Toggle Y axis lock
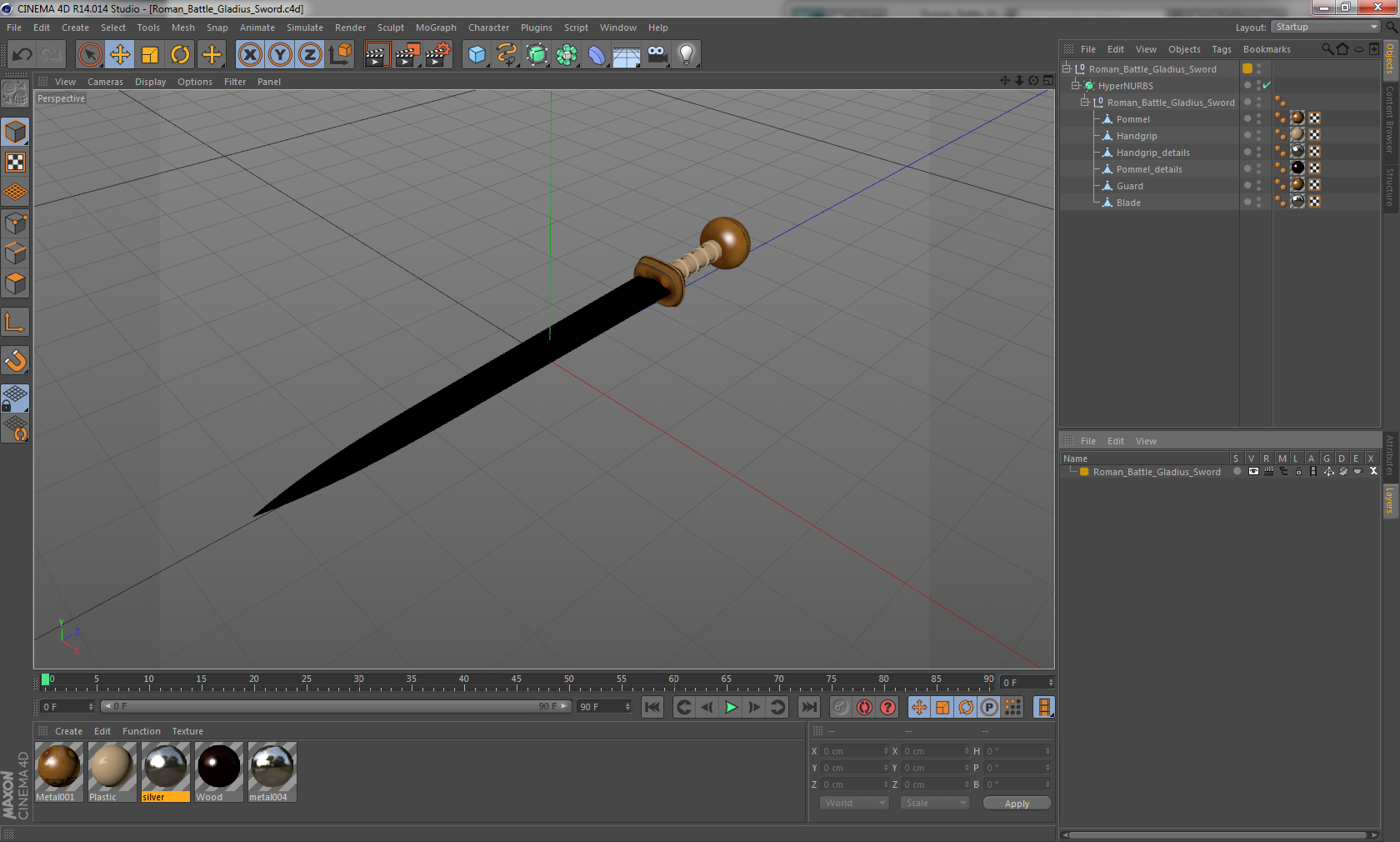This screenshot has height=842, width=1400. [x=280, y=55]
